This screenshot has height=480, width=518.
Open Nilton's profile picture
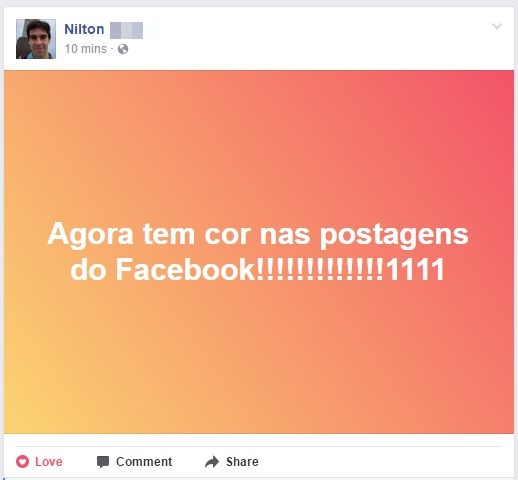tap(36, 39)
